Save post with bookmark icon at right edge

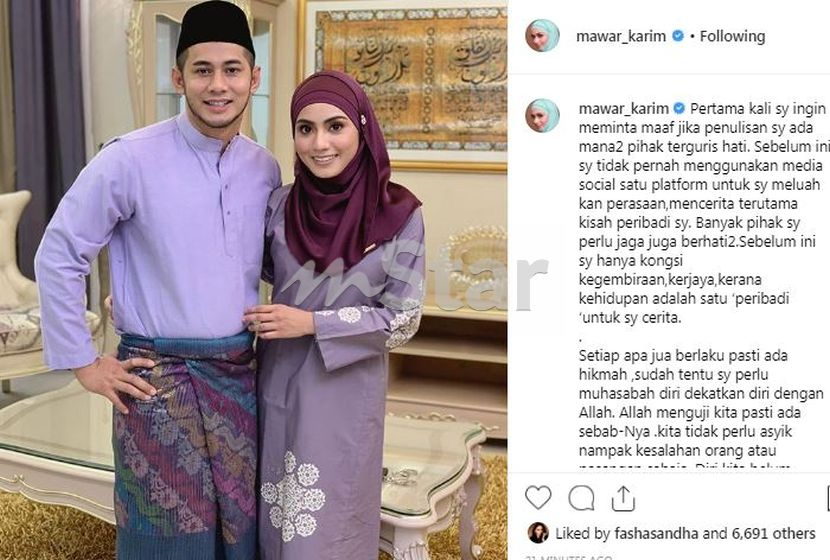click(828, 498)
